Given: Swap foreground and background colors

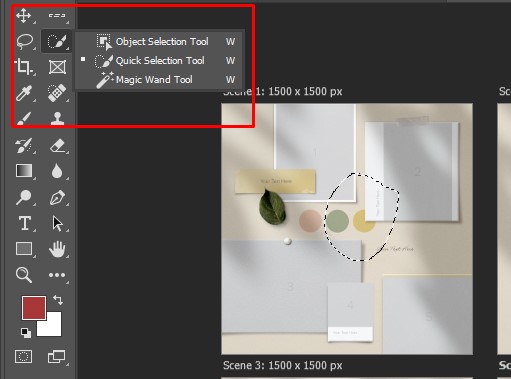Looking at the screenshot, I should (x=58, y=300).
